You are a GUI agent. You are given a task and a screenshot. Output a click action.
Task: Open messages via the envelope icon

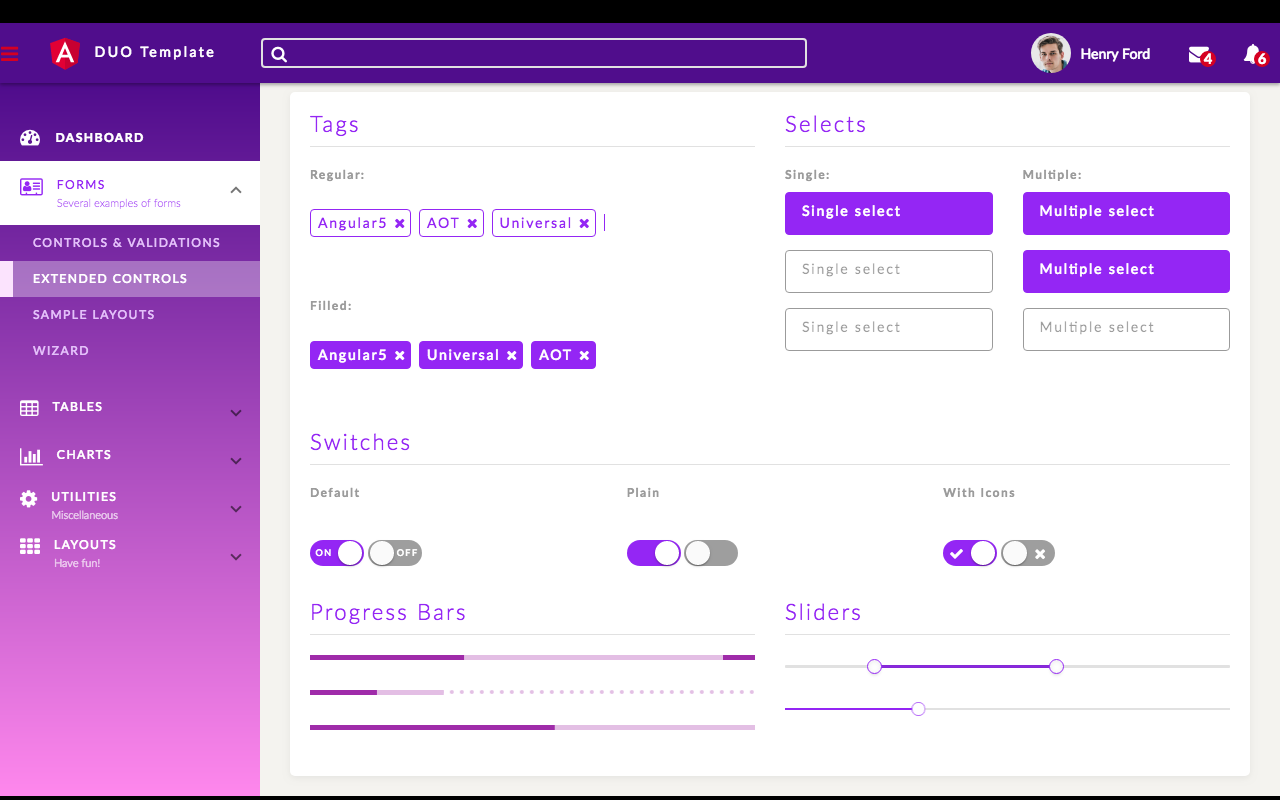pyautogui.click(x=1199, y=53)
